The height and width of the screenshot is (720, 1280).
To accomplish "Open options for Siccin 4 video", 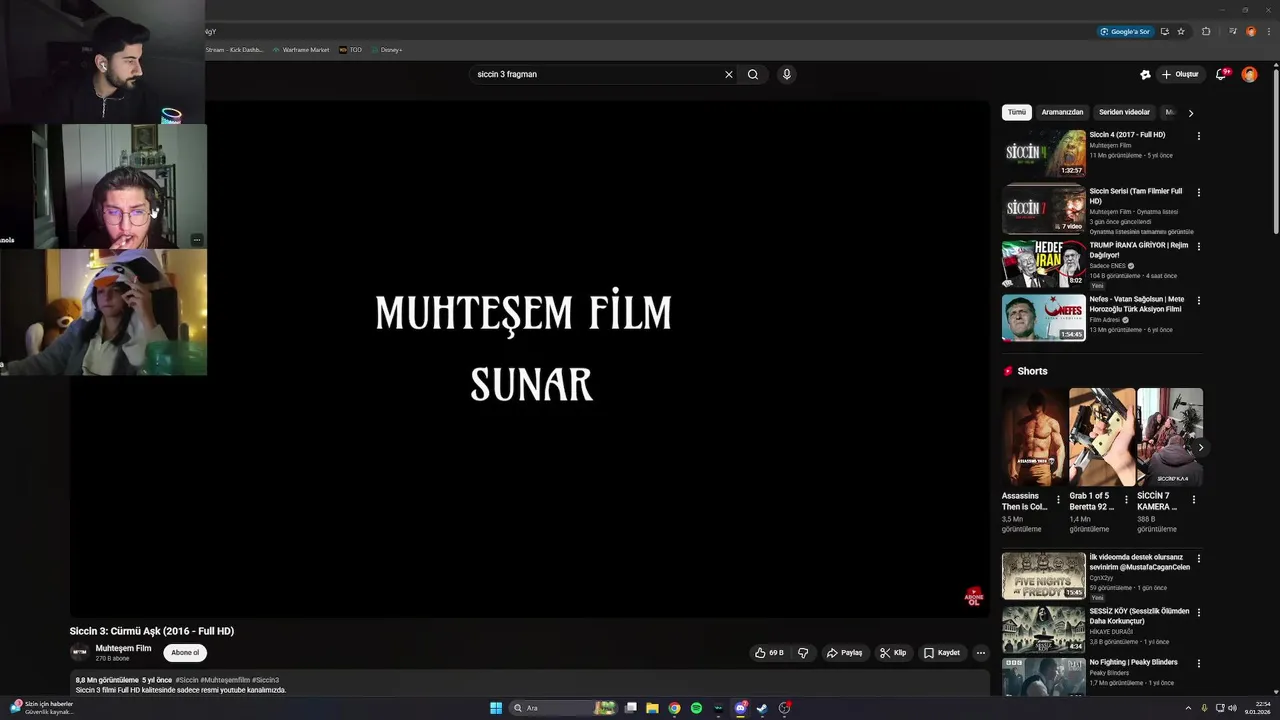I will [x=1199, y=136].
